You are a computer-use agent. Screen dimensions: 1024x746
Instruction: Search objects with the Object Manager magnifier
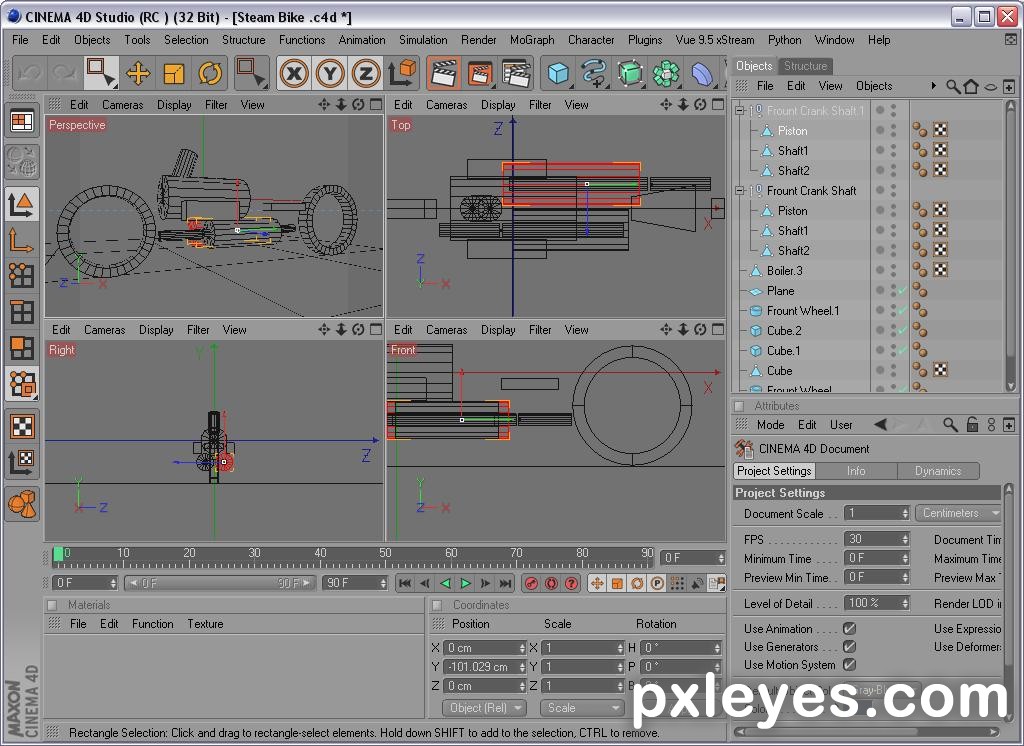click(953, 86)
